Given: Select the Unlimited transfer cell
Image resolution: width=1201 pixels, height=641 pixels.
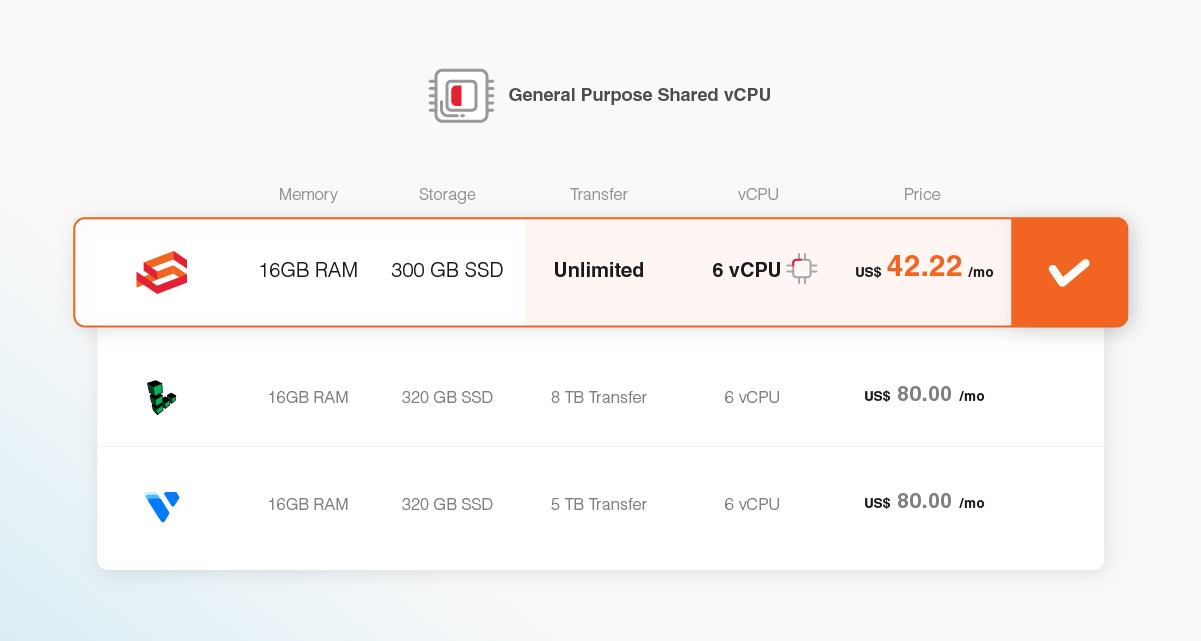Looking at the screenshot, I should click(598, 270).
